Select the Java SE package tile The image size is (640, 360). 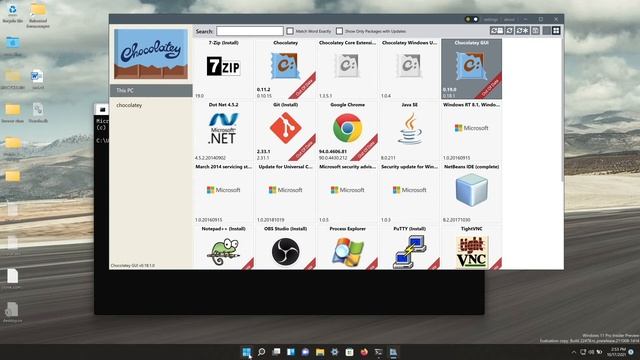(x=409, y=131)
